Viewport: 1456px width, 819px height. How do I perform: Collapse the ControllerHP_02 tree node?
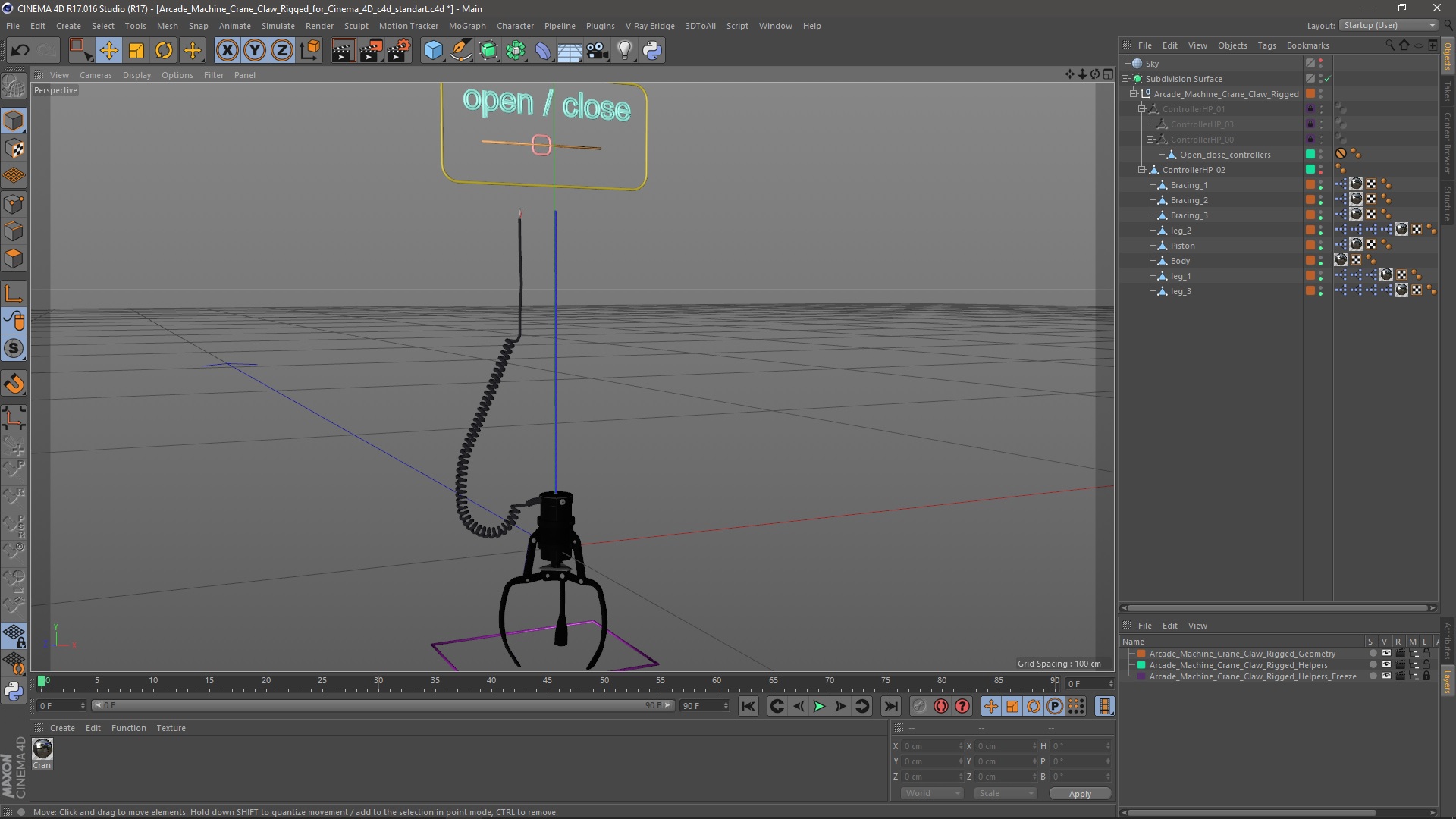tap(1142, 170)
